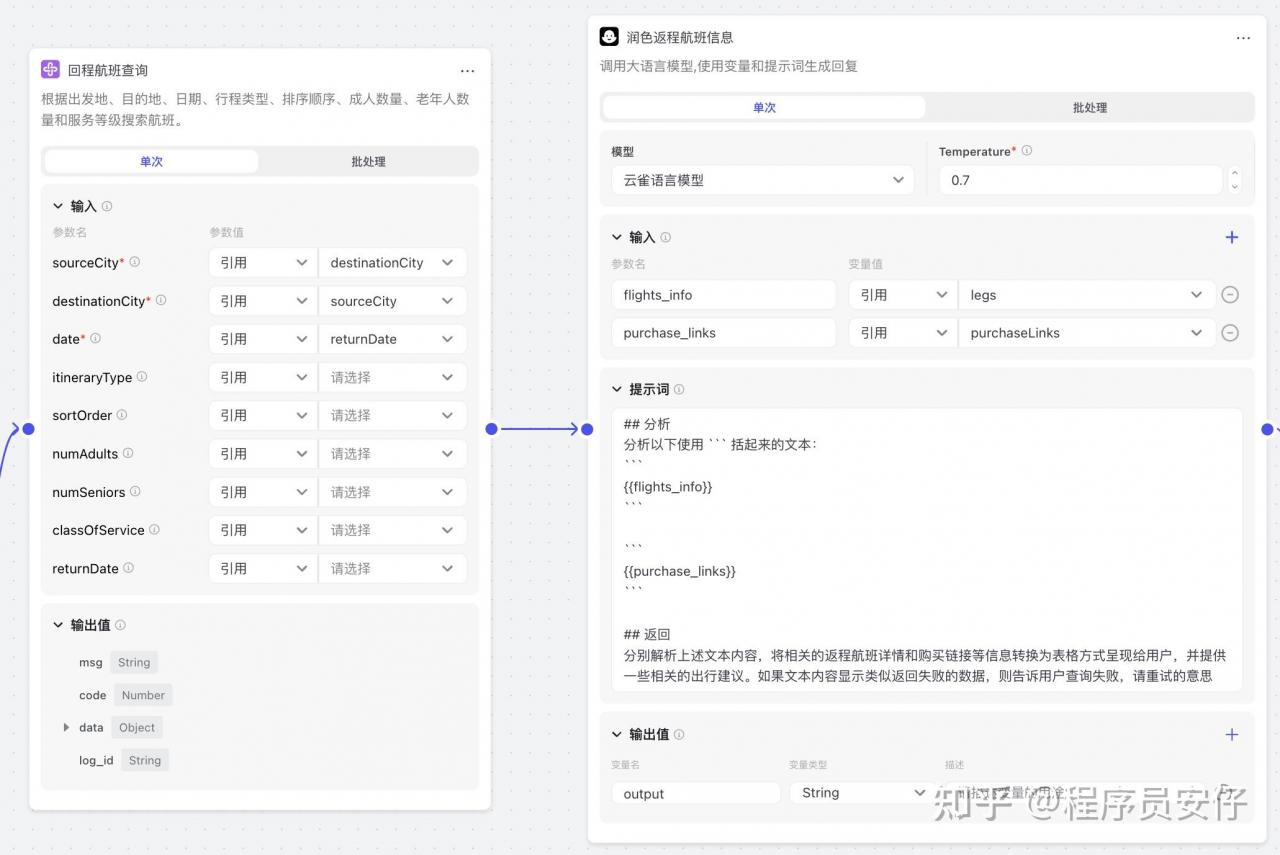Click info icon beside 输入 in LLM node
Screen dimensions: 1280x855
pyautogui.click(x=666, y=237)
